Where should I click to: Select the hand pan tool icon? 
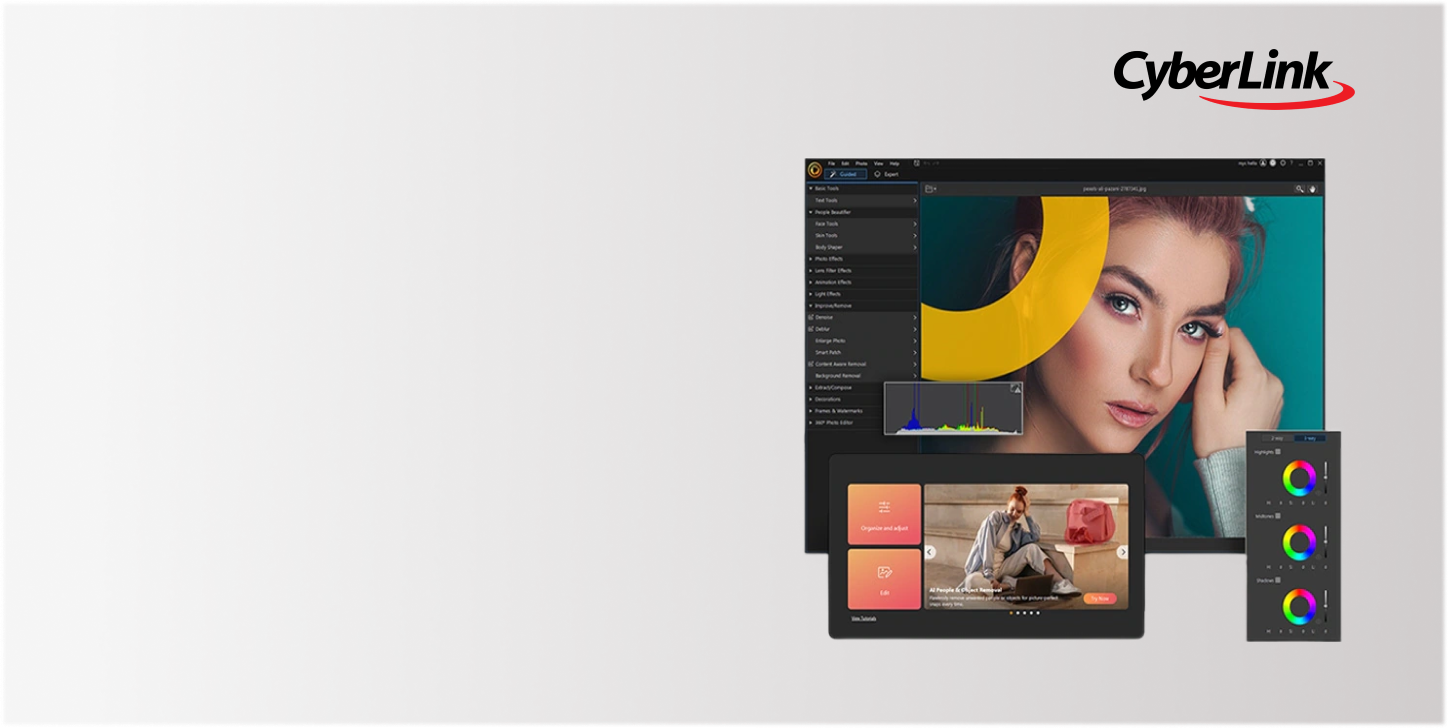tap(1313, 188)
